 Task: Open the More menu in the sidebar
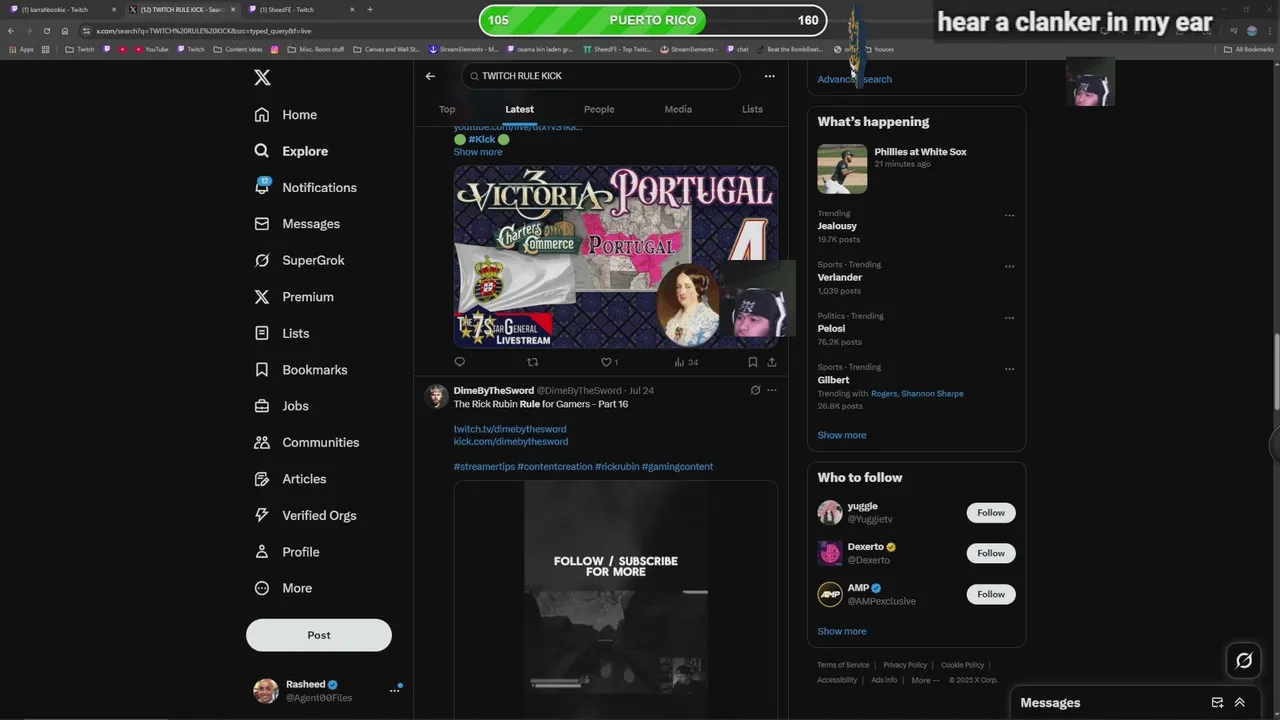tap(283, 588)
